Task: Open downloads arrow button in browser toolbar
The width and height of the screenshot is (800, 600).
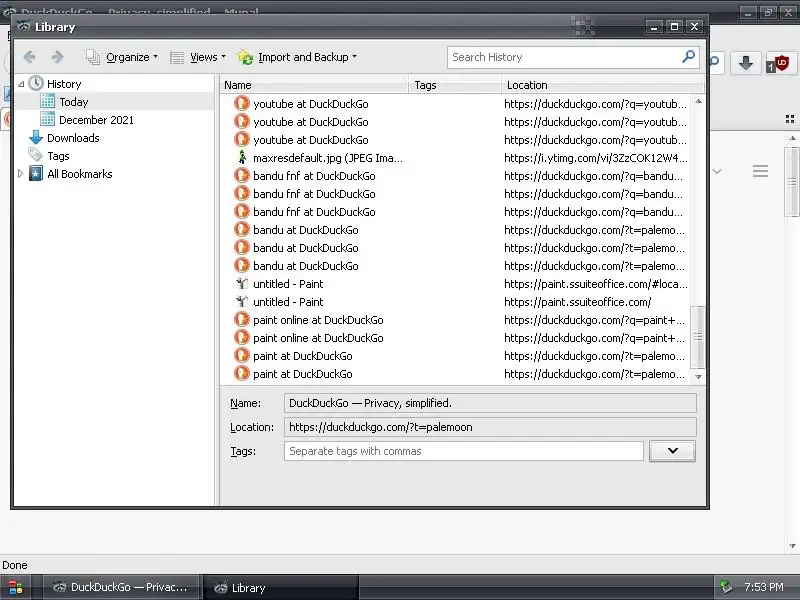Action: point(745,63)
